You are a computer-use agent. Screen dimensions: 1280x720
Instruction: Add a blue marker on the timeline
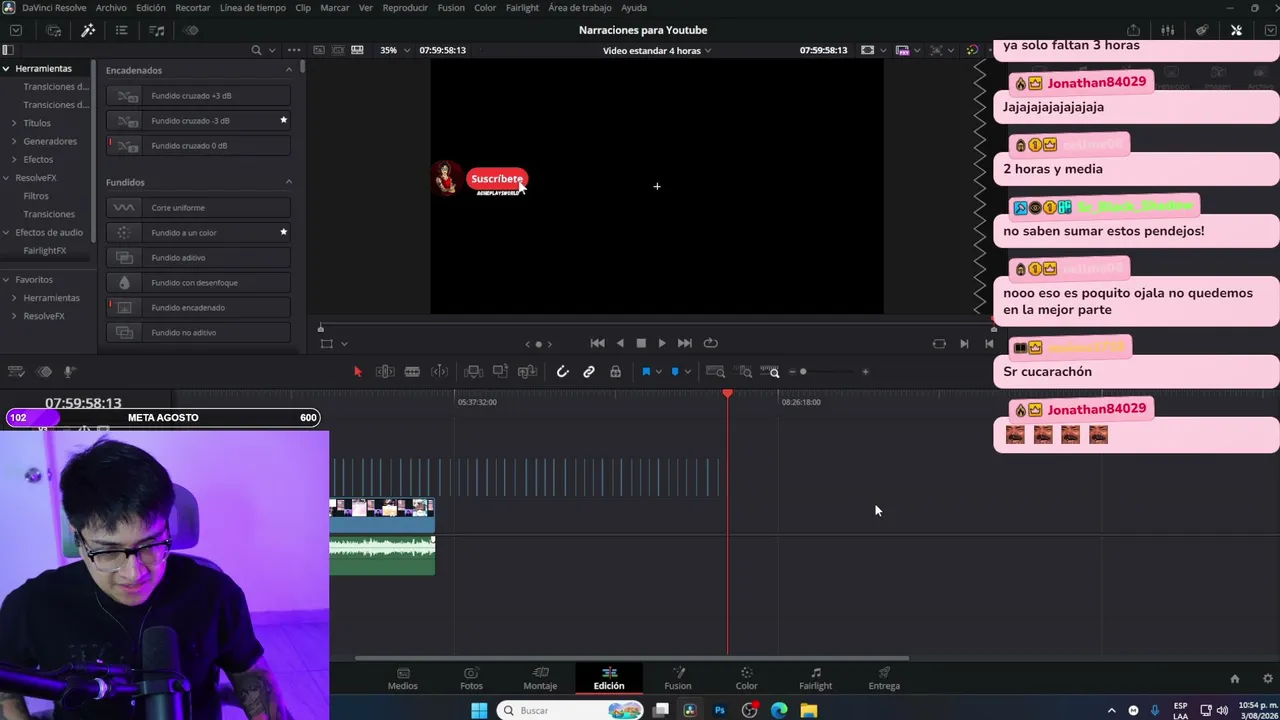coord(675,372)
